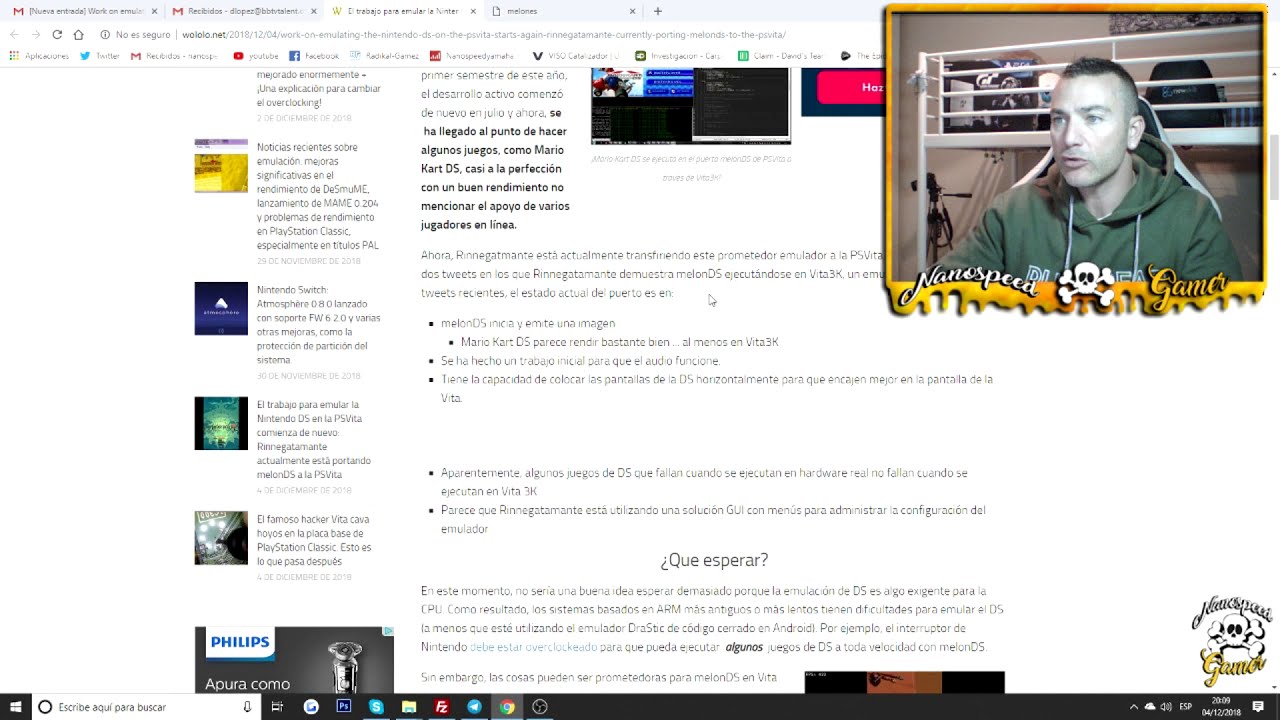Open Skype from the taskbar

click(x=376, y=707)
